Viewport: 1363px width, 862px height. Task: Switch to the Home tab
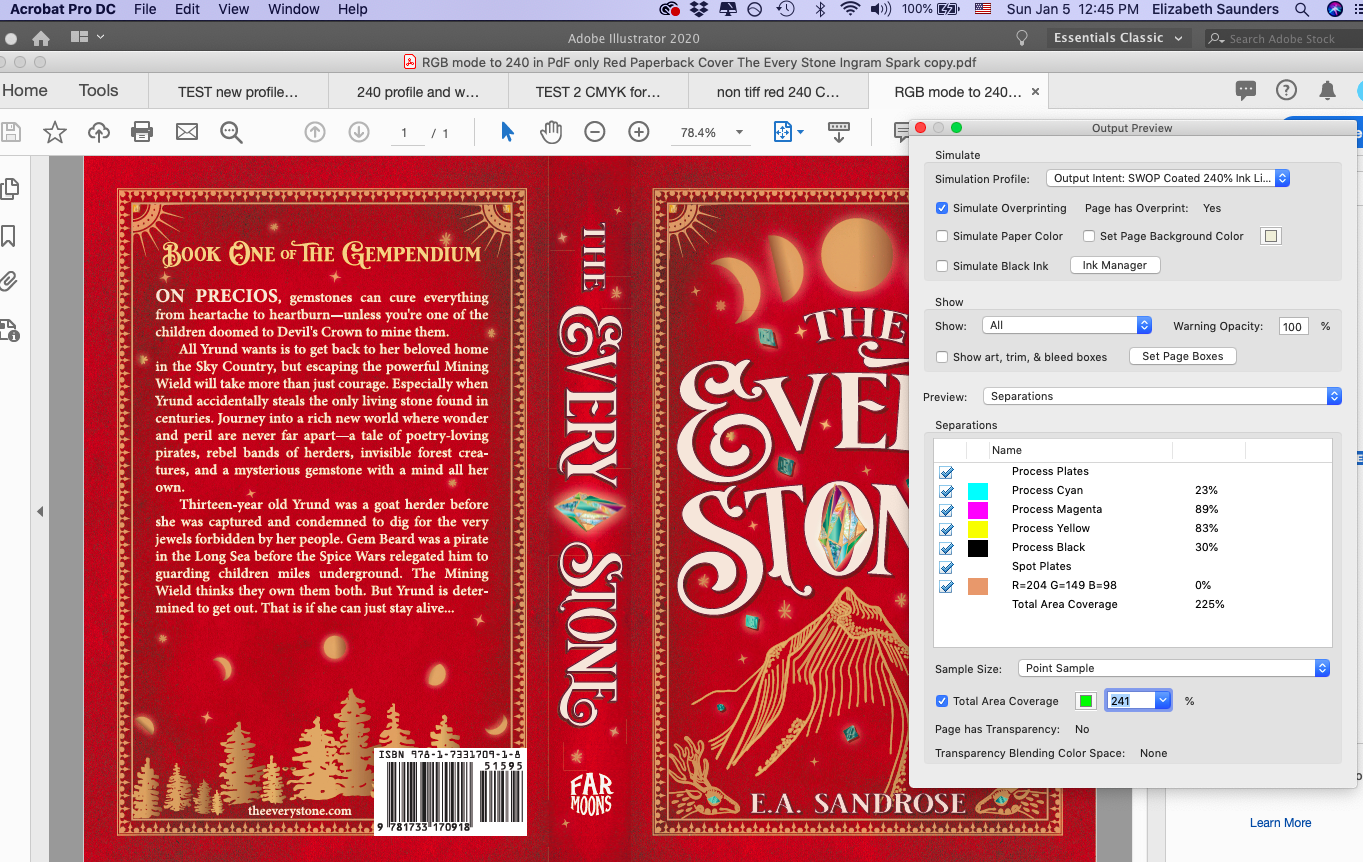[25, 90]
